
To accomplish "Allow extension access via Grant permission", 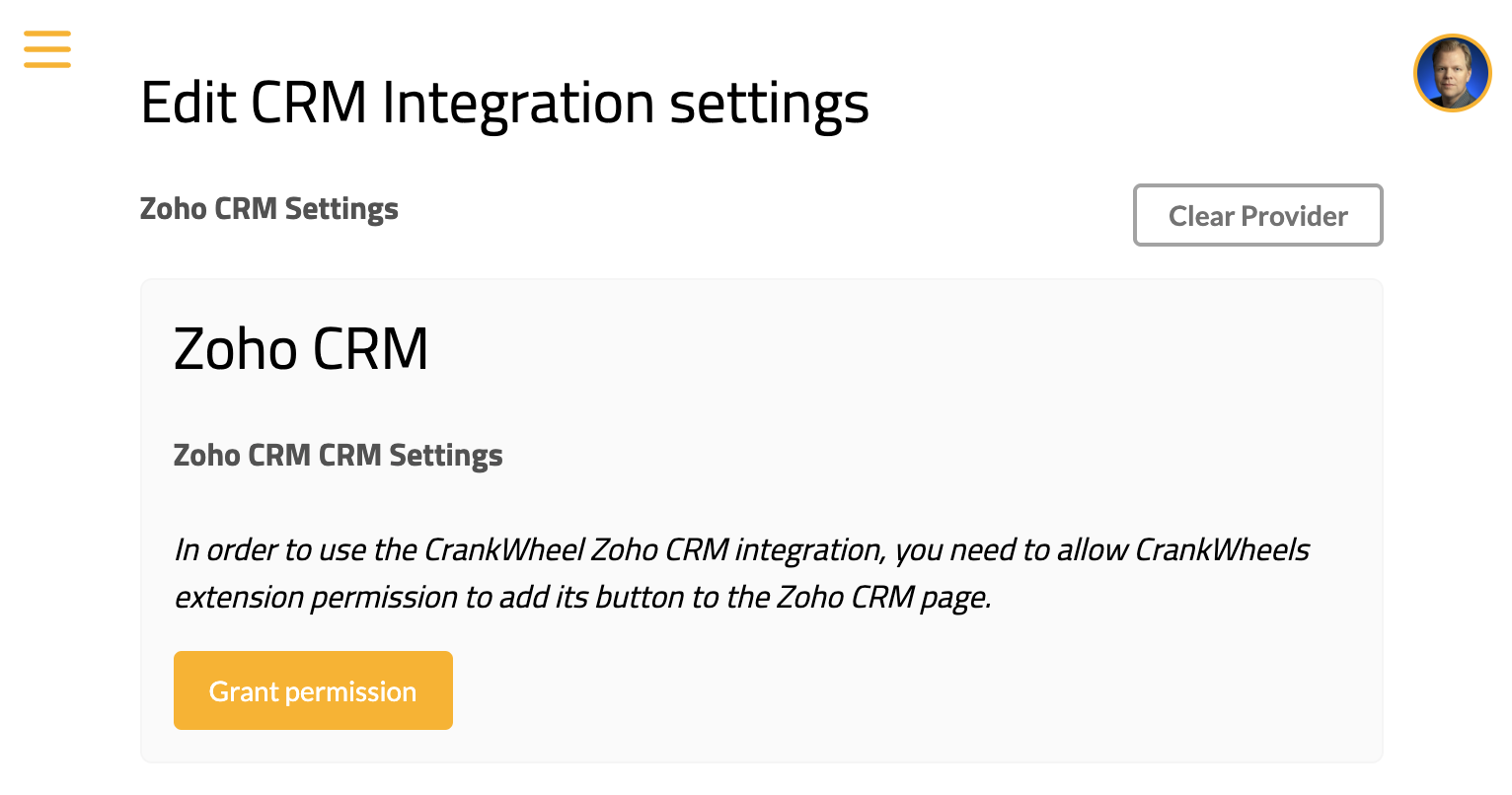I will 313,690.
